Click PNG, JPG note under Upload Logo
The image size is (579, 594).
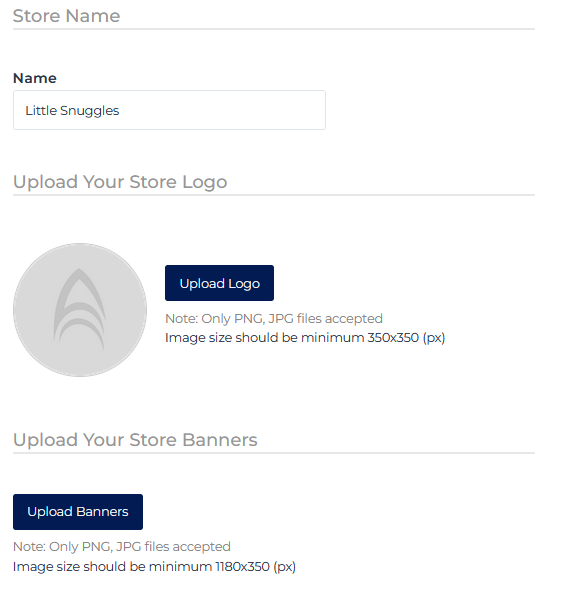pos(274,319)
